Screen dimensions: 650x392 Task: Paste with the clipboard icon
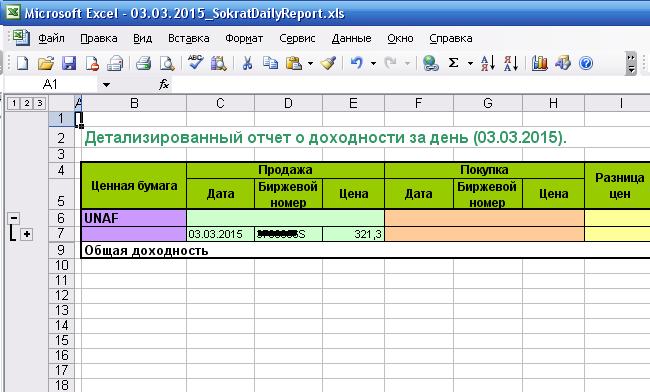coord(294,63)
